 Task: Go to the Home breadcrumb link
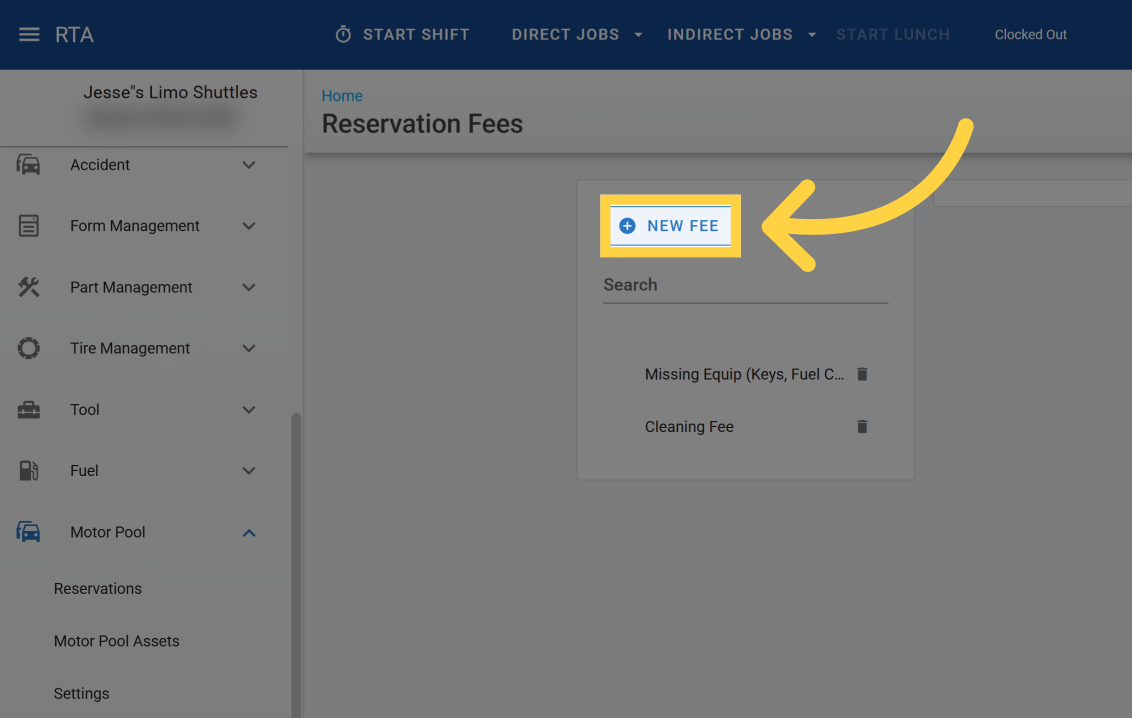click(x=342, y=96)
